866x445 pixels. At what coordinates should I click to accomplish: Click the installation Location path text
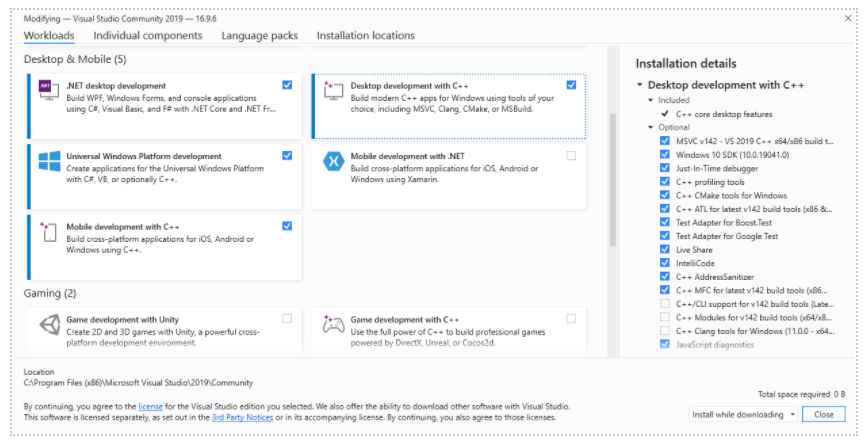[x=138, y=383]
